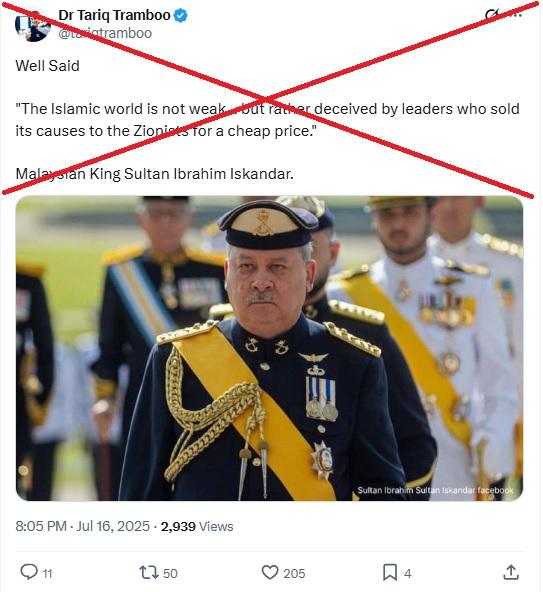Like the tweet with heart icon
The height and width of the screenshot is (592, 543).
point(270,572)
